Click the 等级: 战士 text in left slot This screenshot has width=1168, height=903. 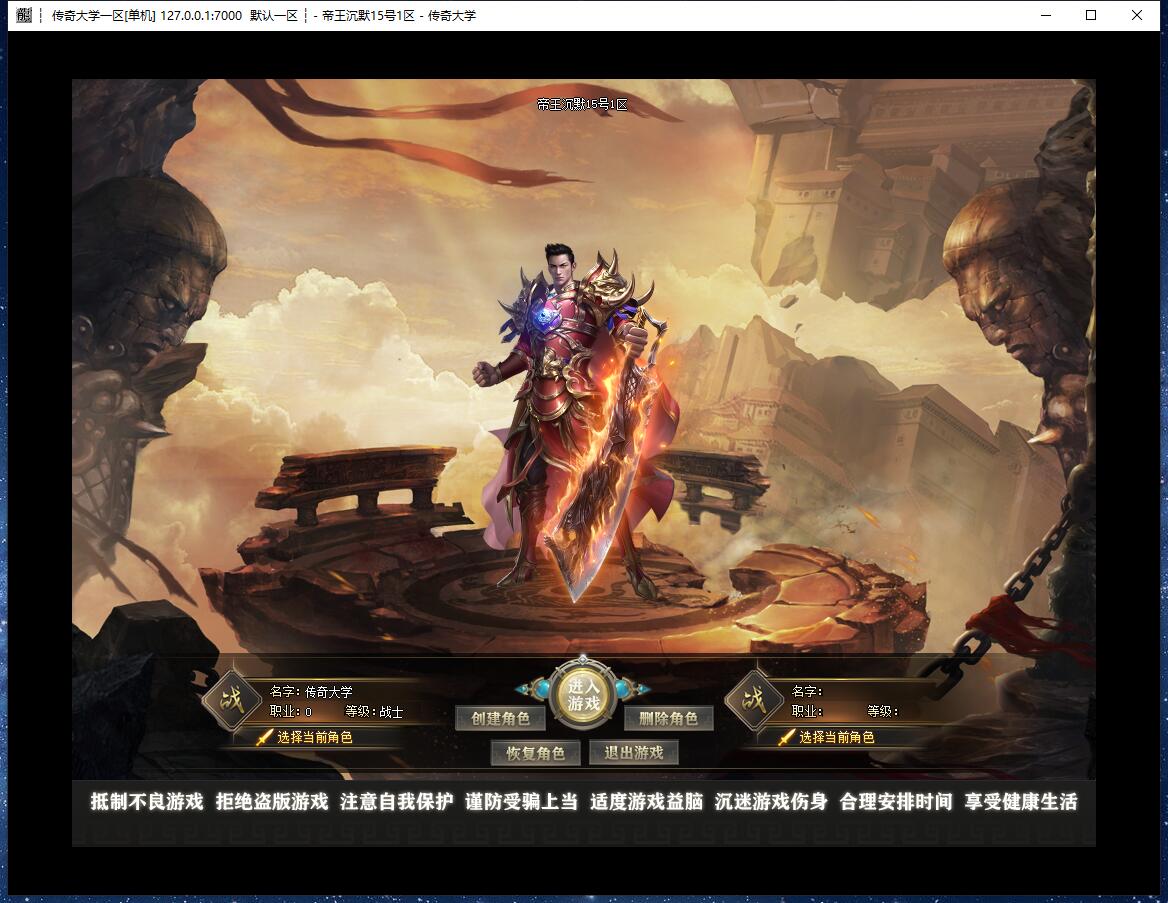click(374, 712)
